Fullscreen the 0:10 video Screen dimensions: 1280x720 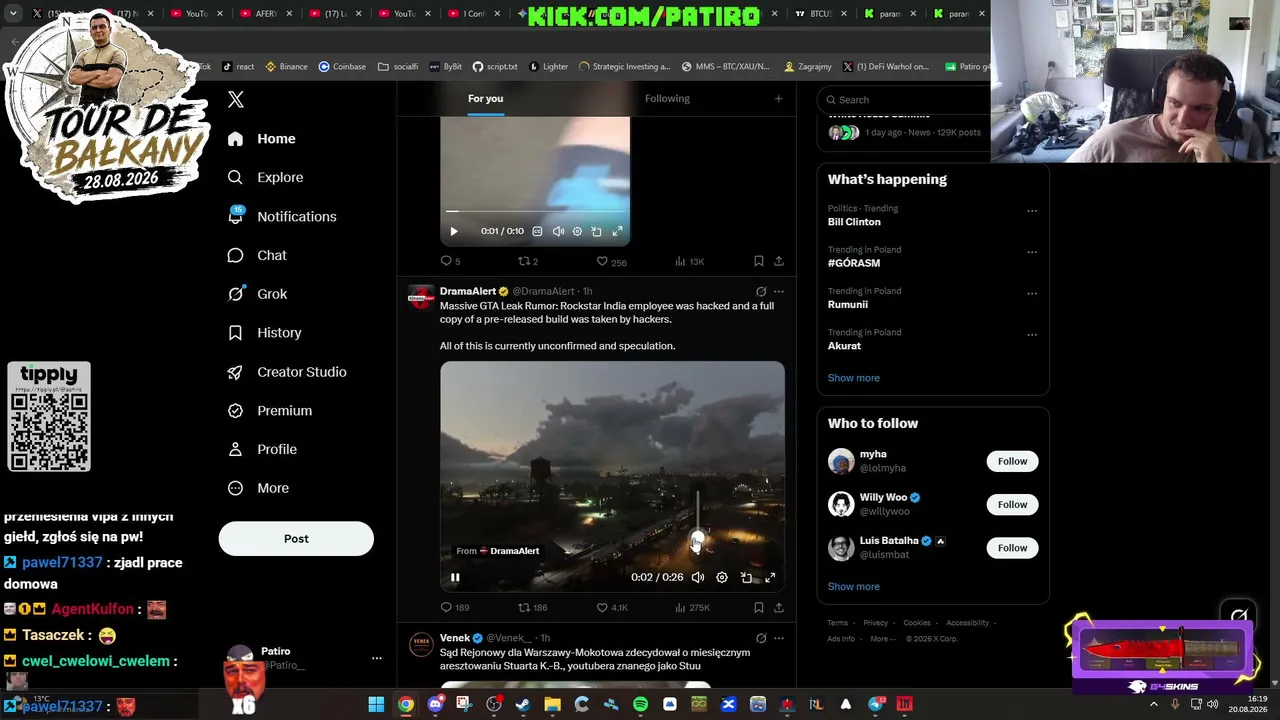(617, 231)
